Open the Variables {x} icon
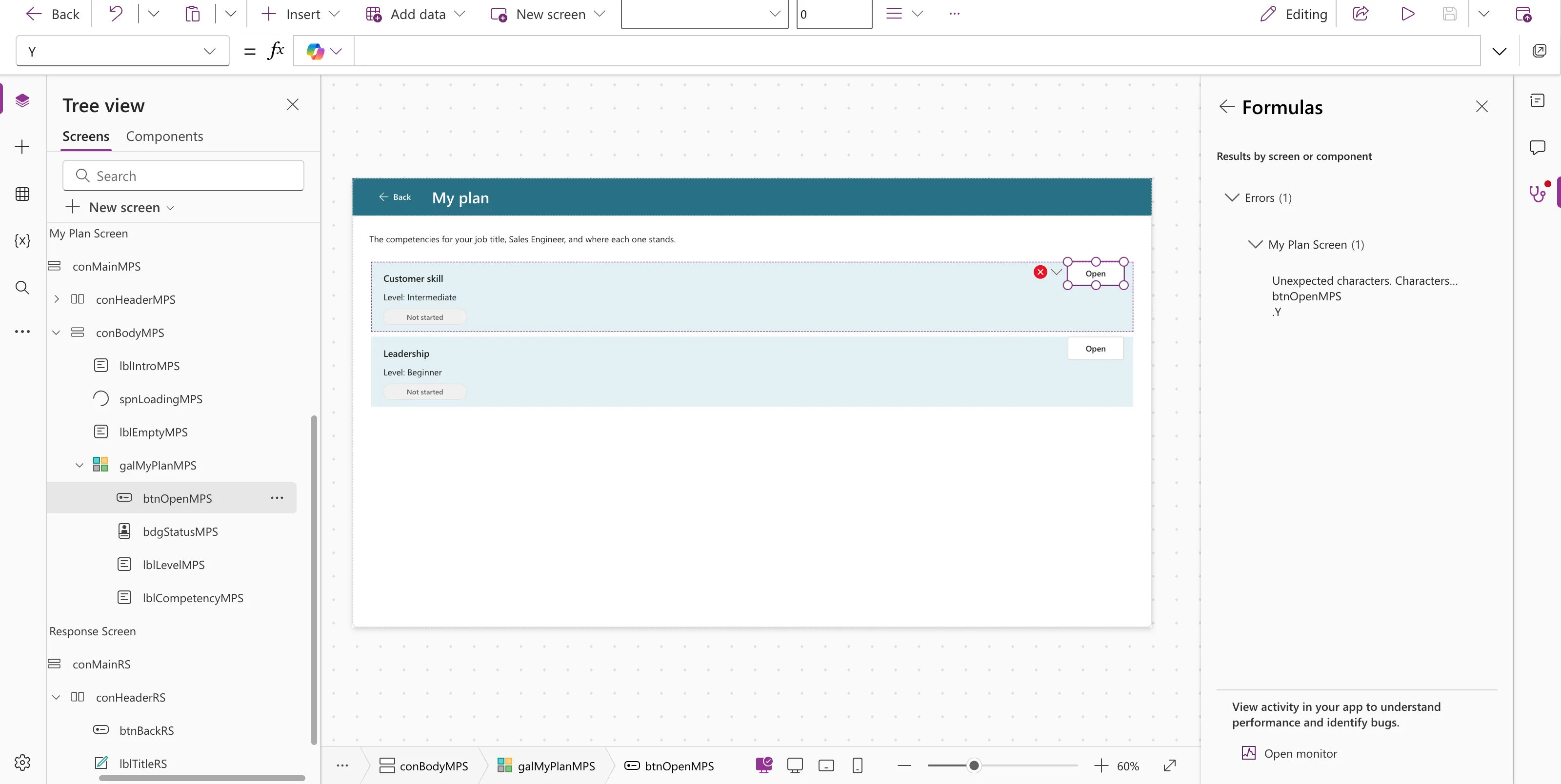The height and width of the screenshot is (784, 1561). (22, 240)
